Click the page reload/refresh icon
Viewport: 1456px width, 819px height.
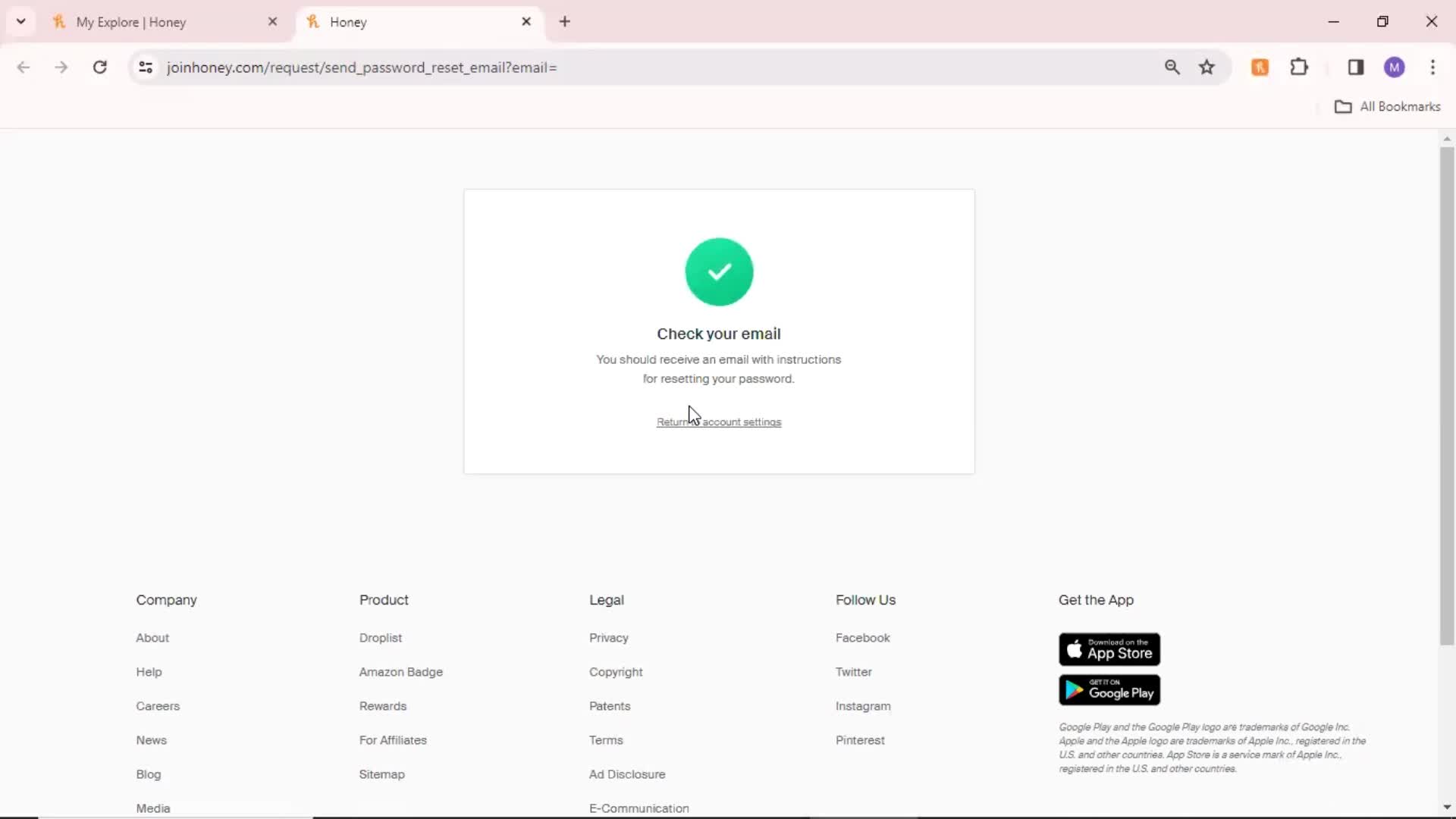[x=99, y=67]
